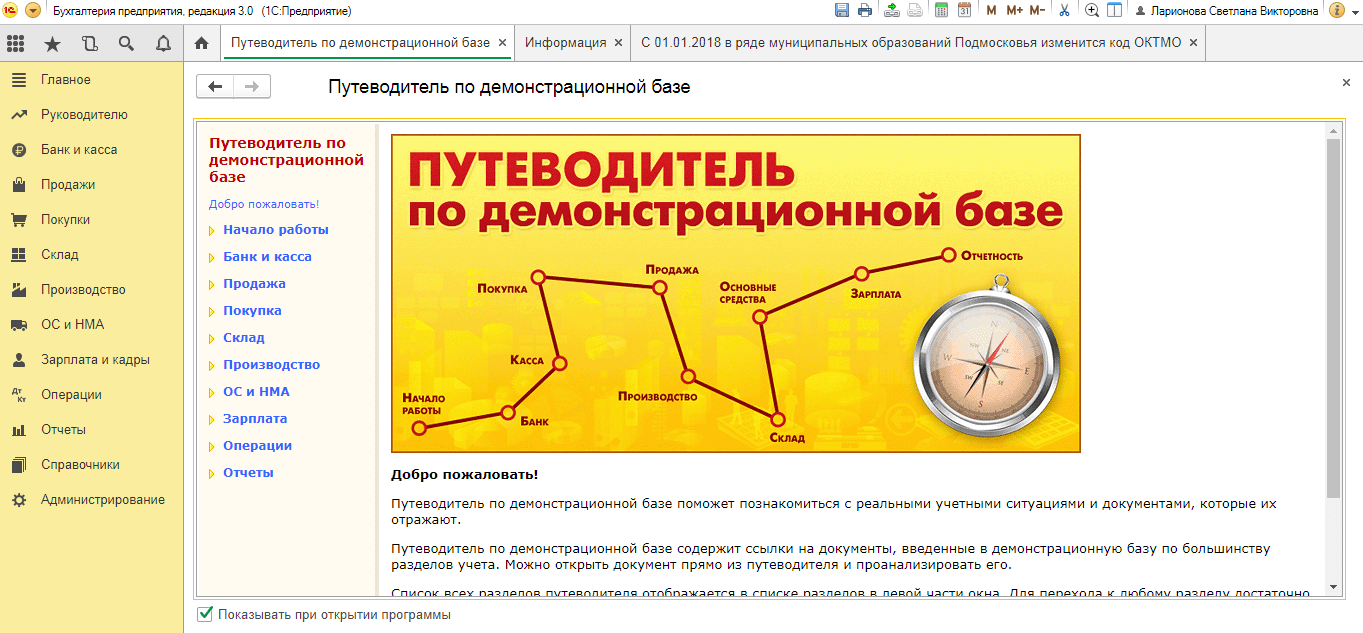Screen dimensions: 1363x633
Task: Open dropdown arrow beside info icon
Action: [x=1354, y=10]
